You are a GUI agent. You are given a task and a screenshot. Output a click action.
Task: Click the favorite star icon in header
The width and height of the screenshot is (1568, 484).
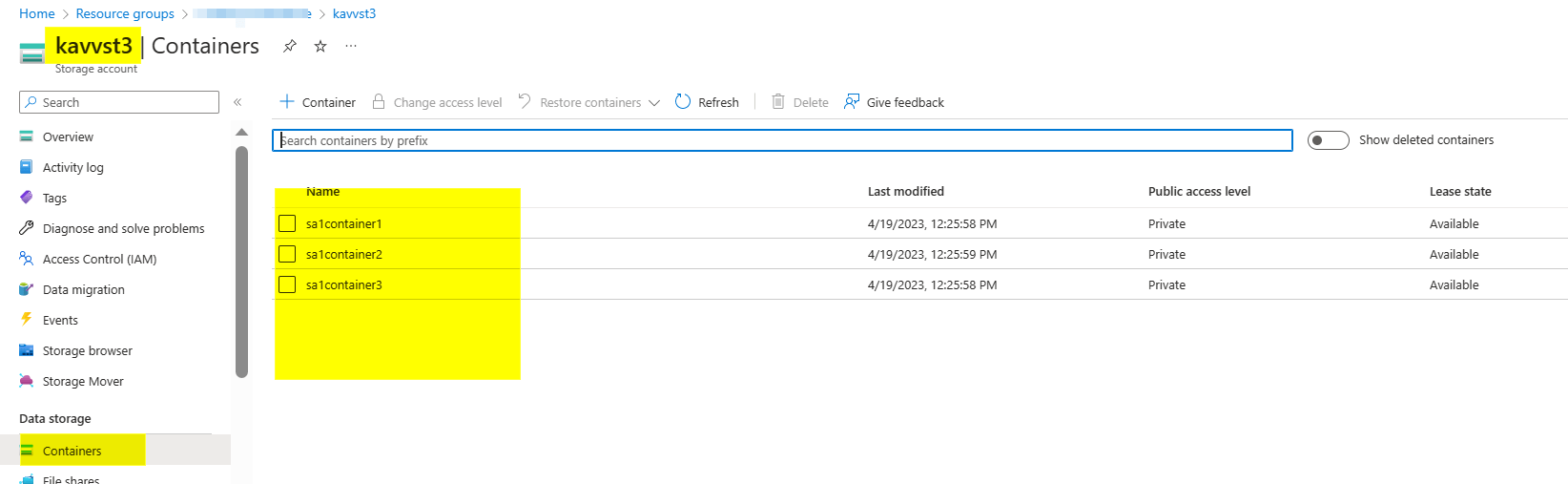320,46
